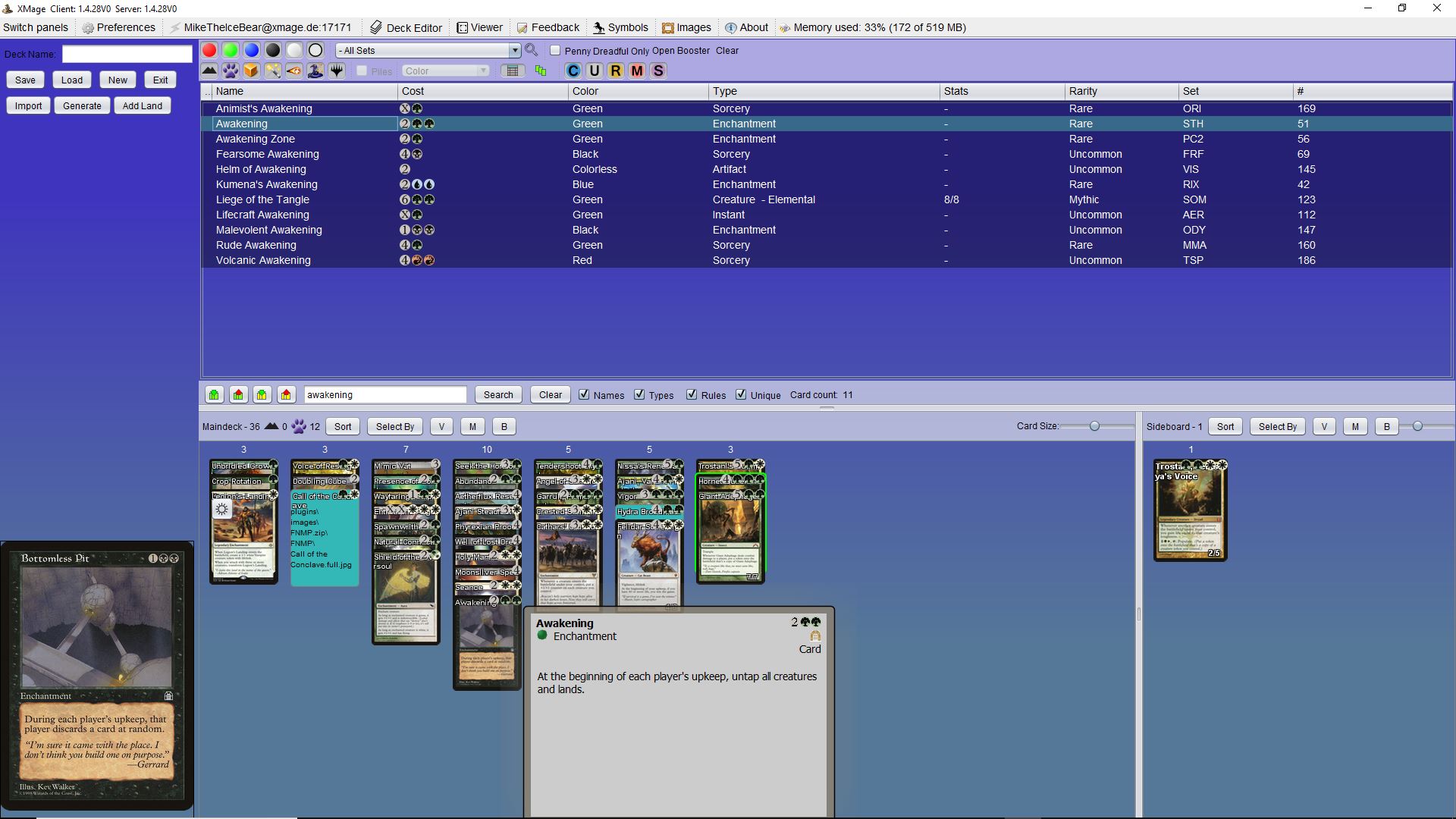
Task: Open the Deck Editor tab
Action: pyautogui.click(x=406, y=27)
